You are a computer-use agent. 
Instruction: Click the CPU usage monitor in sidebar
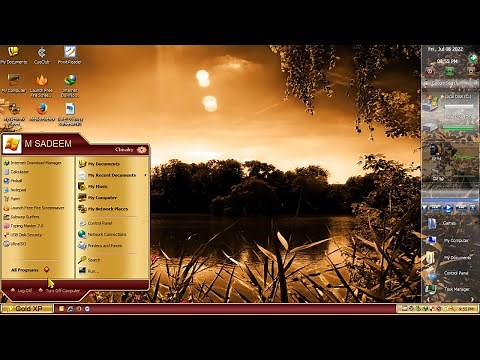pos(450,152)
